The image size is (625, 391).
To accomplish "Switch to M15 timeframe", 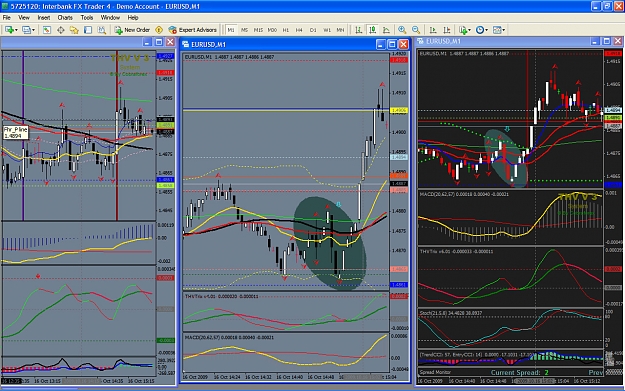I will click(258, 30).
